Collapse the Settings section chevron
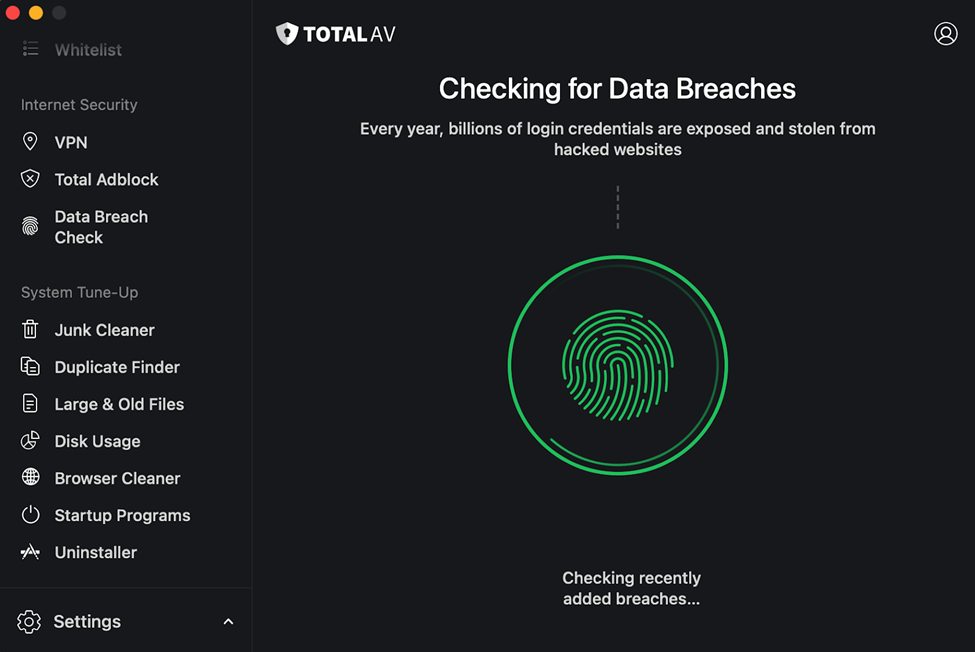The width and height of the screenshot is (975, 652). (228, 622)
